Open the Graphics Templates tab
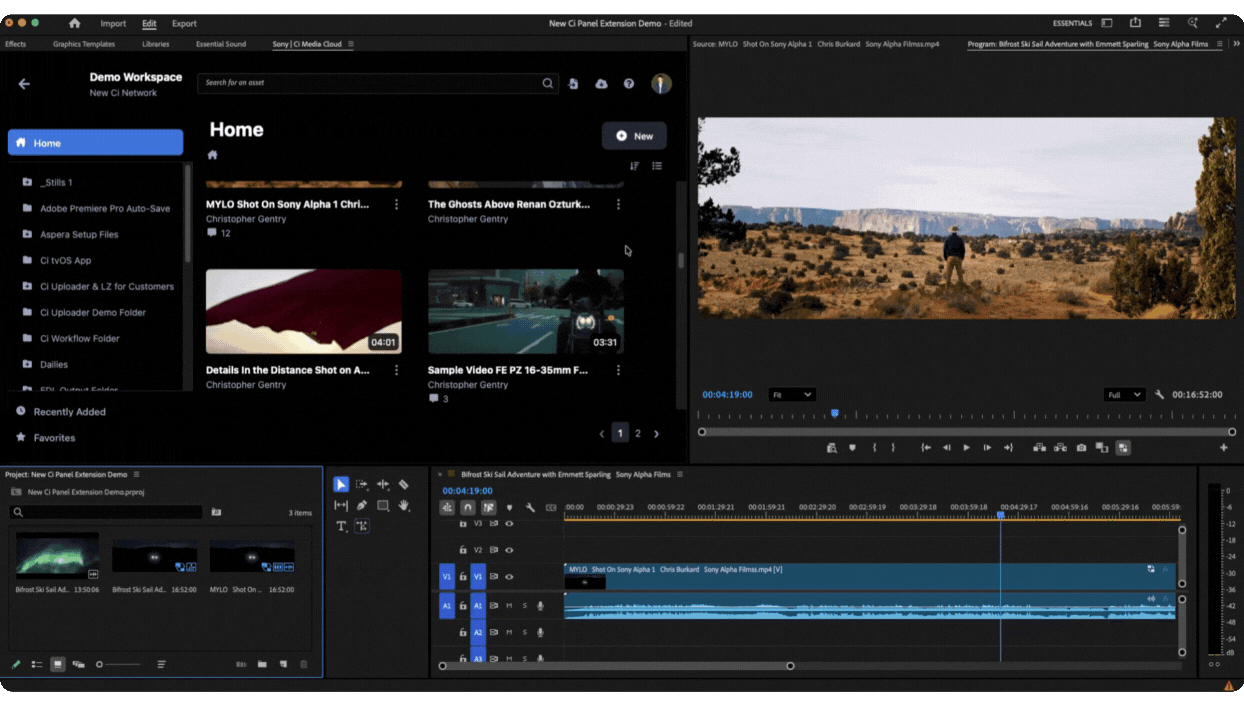This screenshot has height=706, width=1244. pos(84,44)
